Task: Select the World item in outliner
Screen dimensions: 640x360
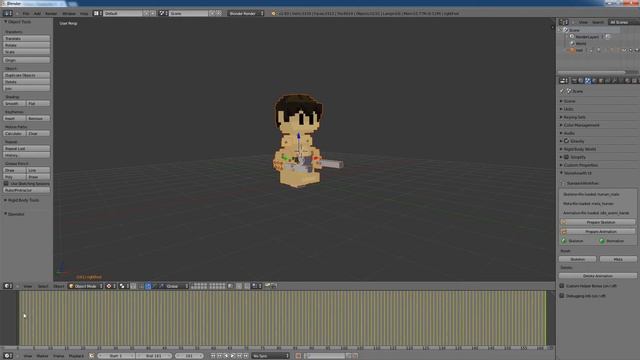Action: coord(580,43)
